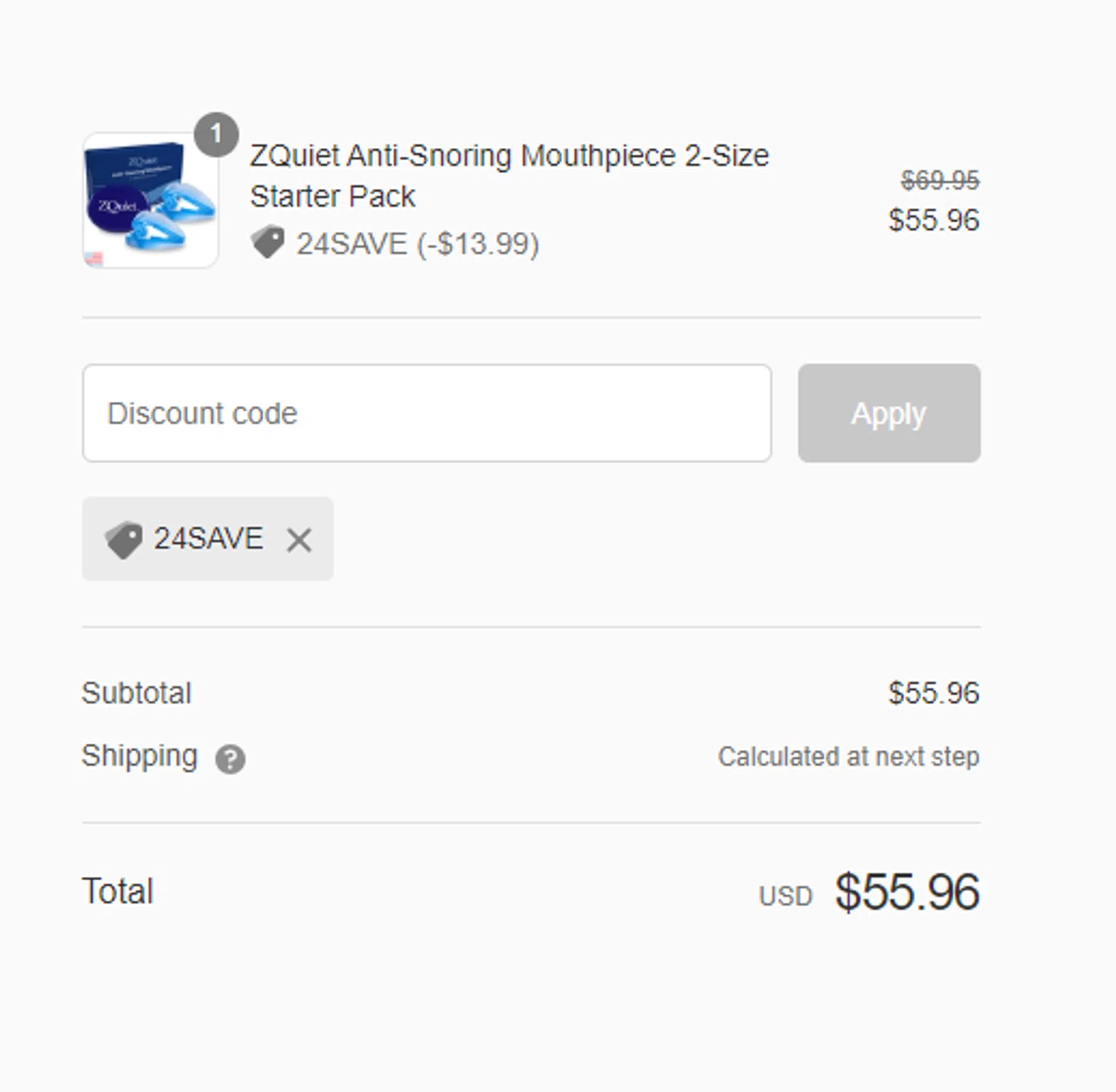Click the 24SAVE (-$13.99) discount text
This screenshot has height=1092, width=1116.
coord(417,244)
